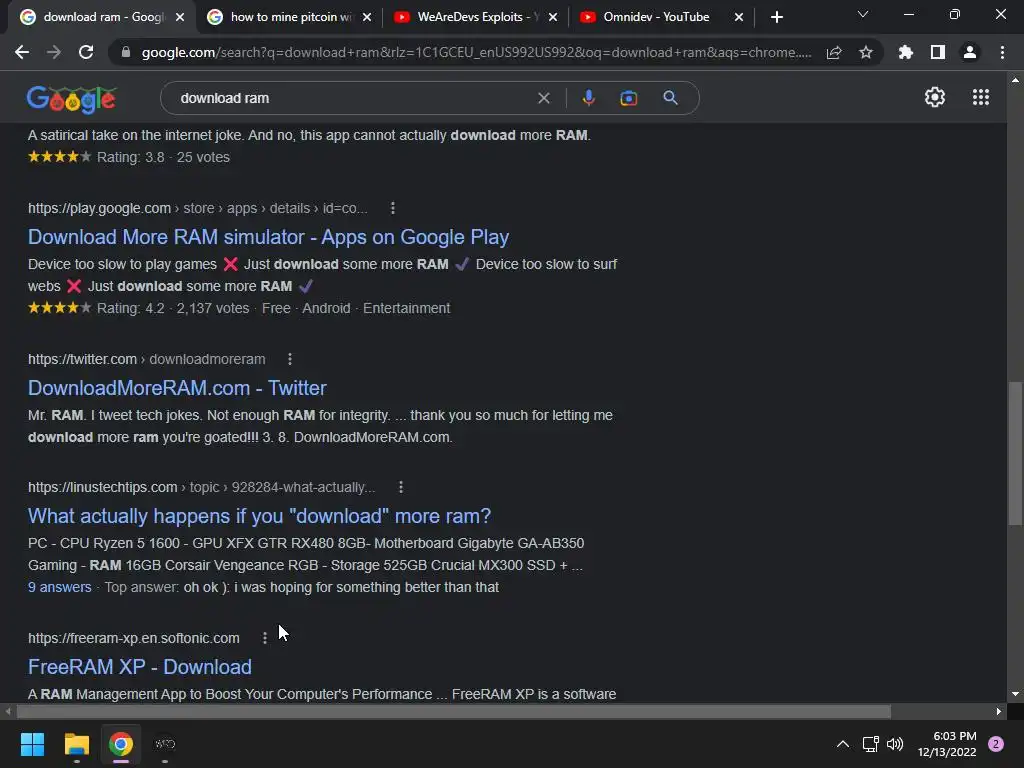
Task: Open more options for softonic.com result
Action: (x=264, y=638)
